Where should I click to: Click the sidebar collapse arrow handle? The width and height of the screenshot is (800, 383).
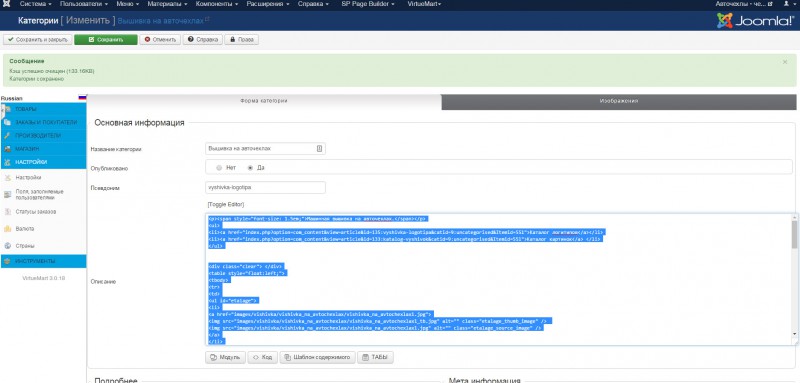2,111
